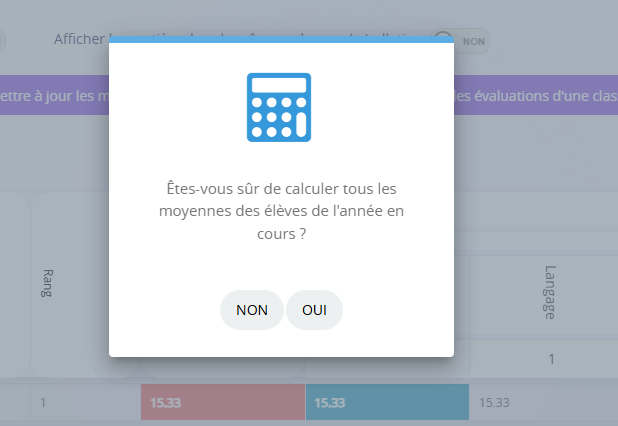
Task: Select the purple banner text starting 'ettre à jour'
Action: click(54, 96)
